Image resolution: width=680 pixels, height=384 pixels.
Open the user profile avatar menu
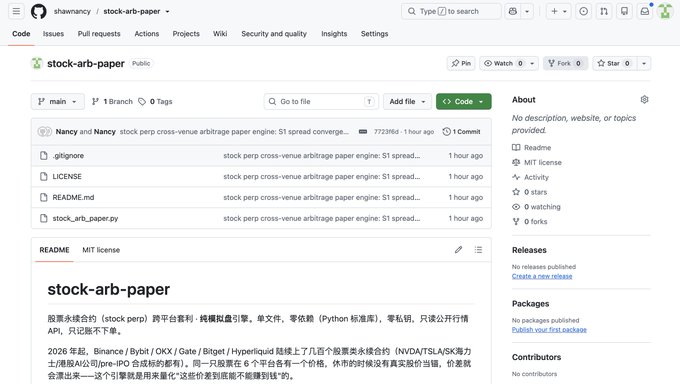[x=665, y=11]
